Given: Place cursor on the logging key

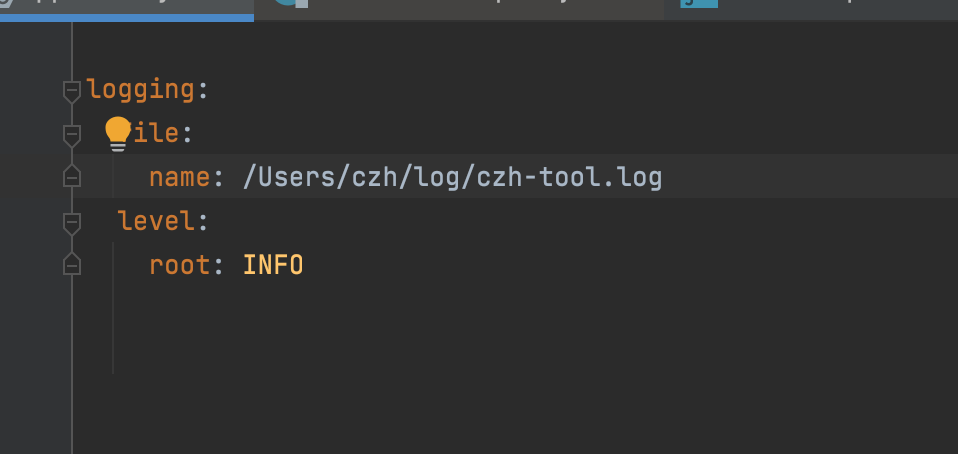Looking at the screenshot, I should point(140,90).
